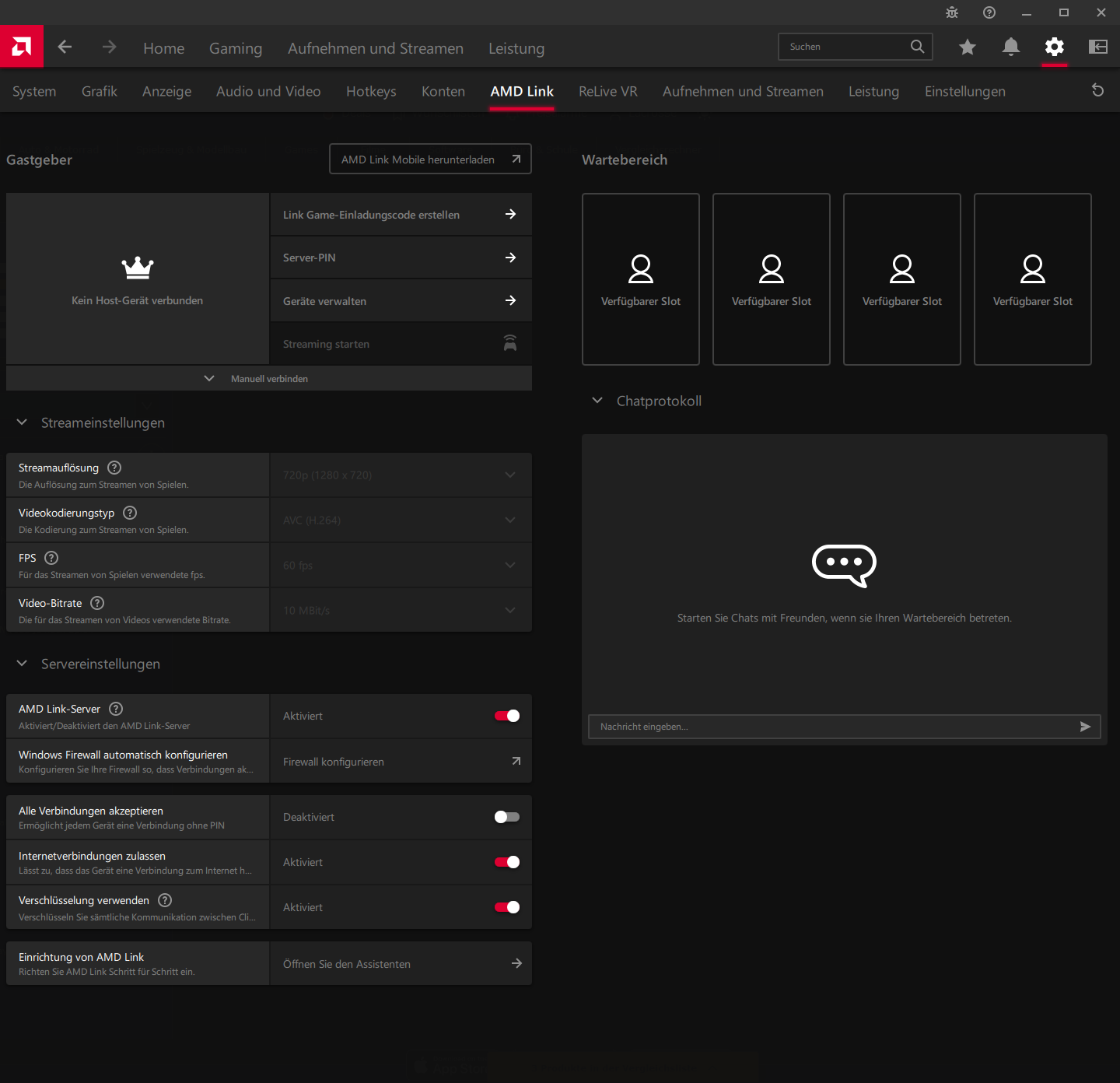Open Streamauflösung 720p dropdown
Image resolution: width=1120 pixels, height=1083 pixels.
[x=401, y=475]
